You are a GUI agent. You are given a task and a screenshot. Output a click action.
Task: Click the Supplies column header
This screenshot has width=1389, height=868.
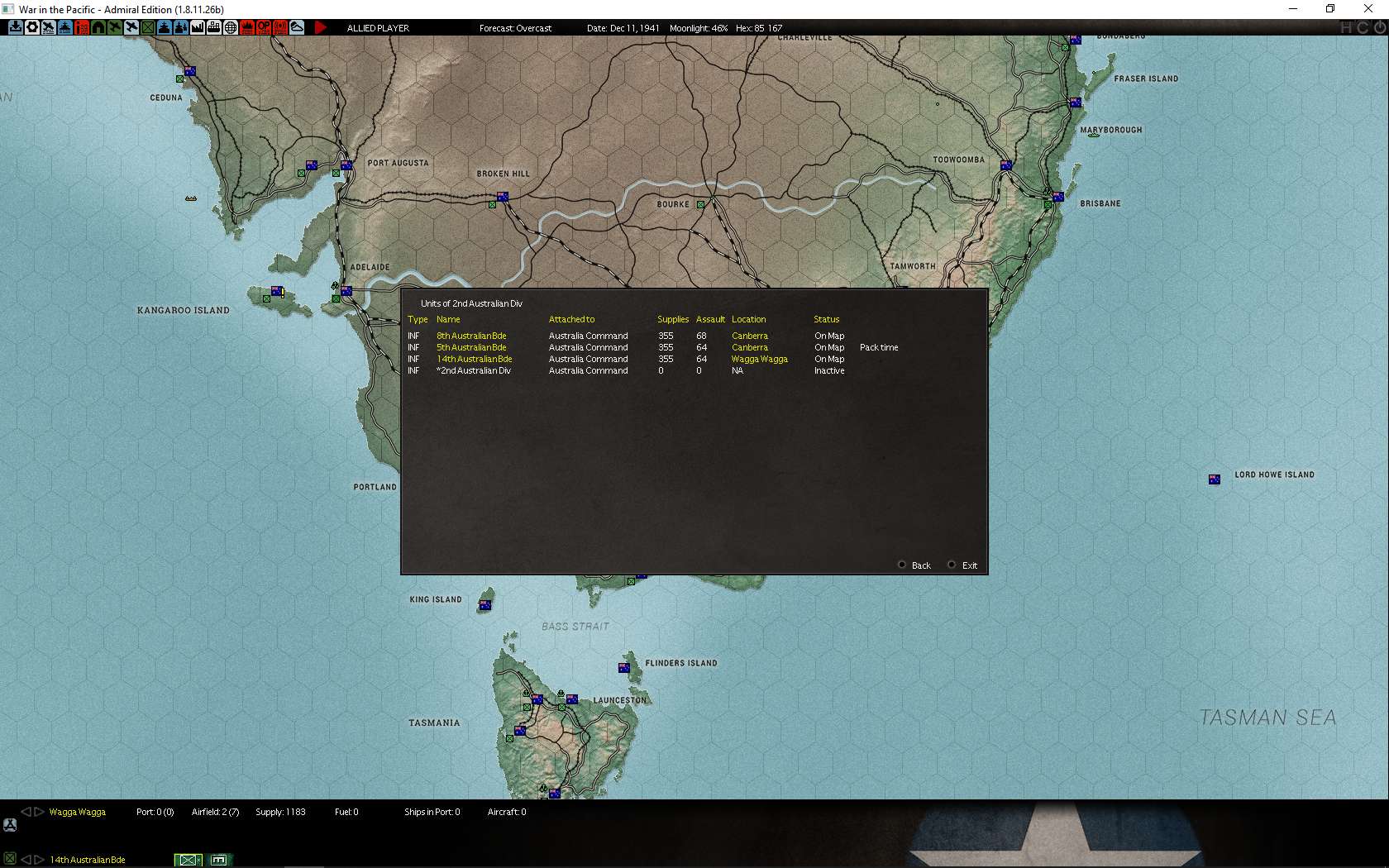(673, 319)
